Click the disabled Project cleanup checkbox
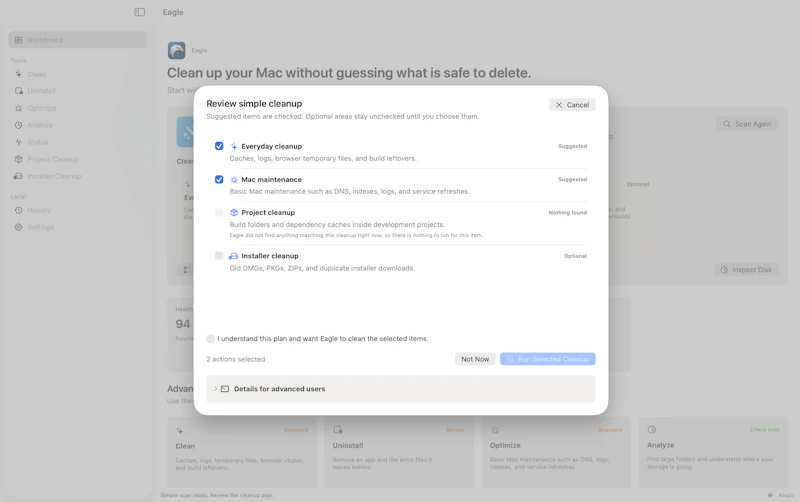Viewport: 800px width, 502px height. point(219,212)
